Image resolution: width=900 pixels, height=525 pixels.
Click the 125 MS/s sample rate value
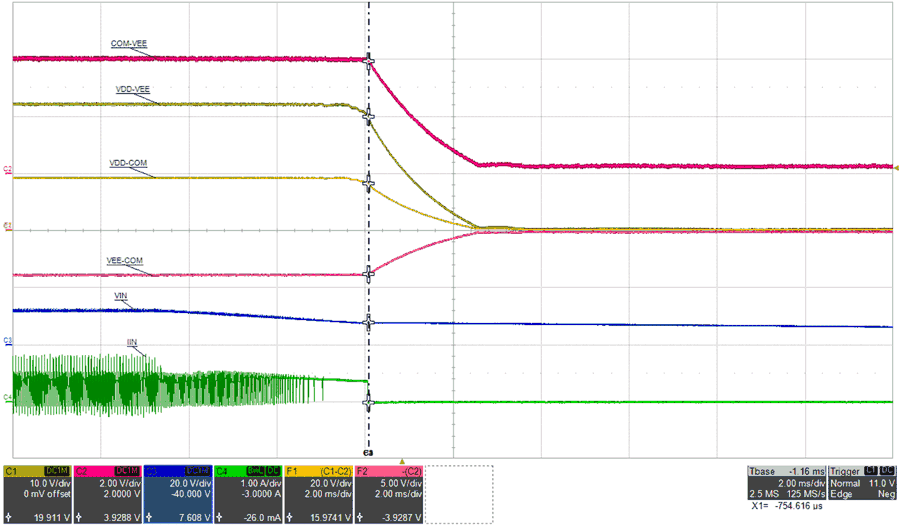tap(805, 494)
